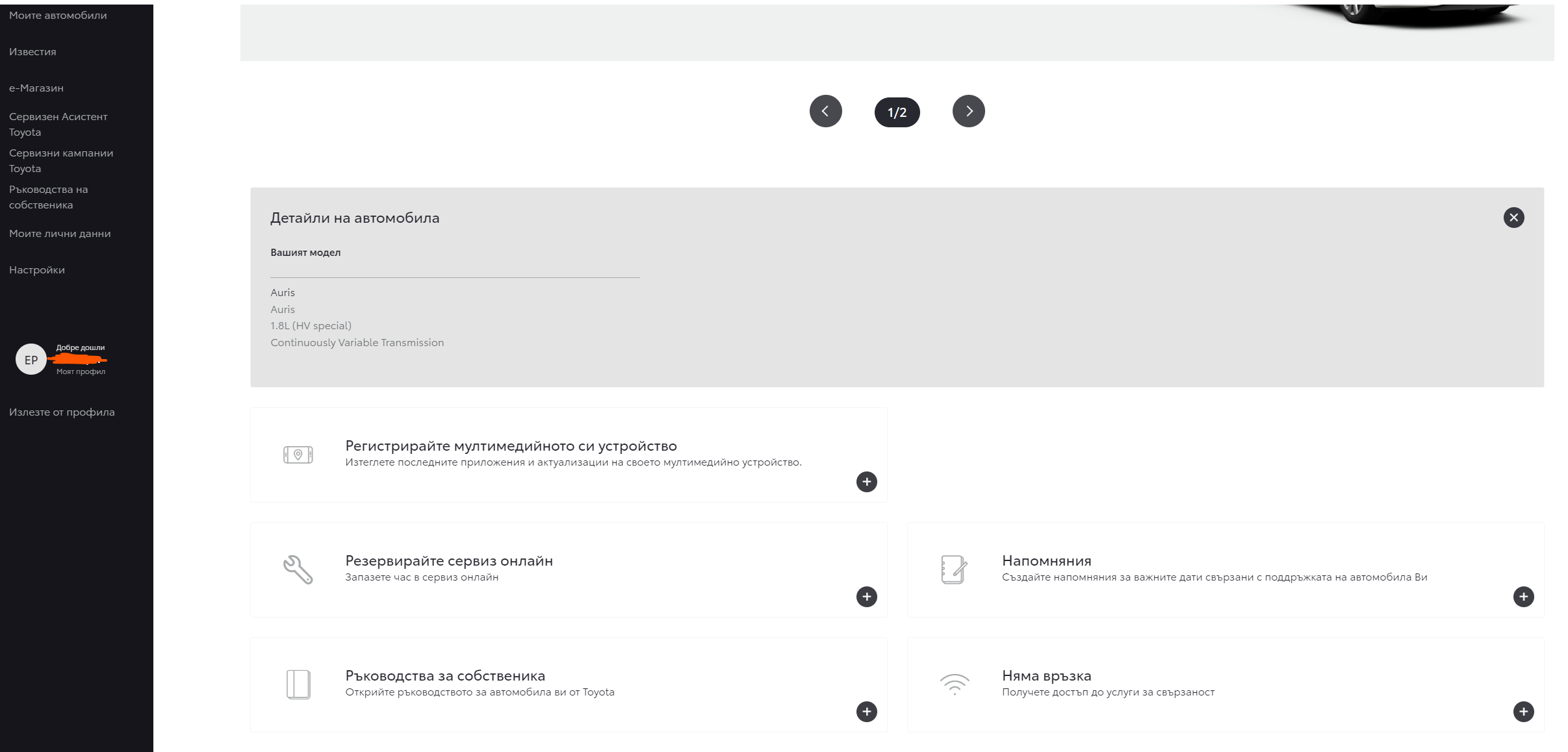Viewport: 1568px width, 752px height.
Task: Click the owner's manual book icon
Action: coord(298,684)
